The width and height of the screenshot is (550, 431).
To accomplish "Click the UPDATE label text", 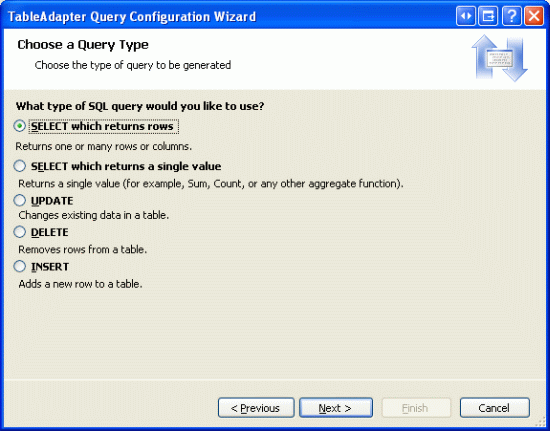I will click(52, 201).
